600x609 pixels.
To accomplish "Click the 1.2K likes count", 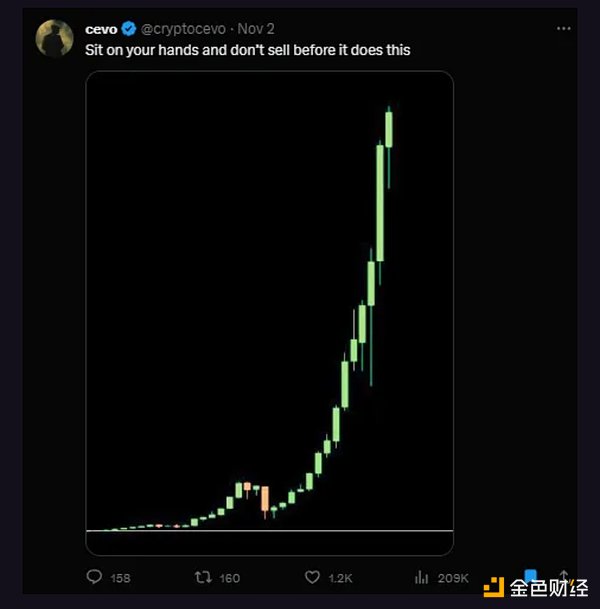I will pos(340,578).
